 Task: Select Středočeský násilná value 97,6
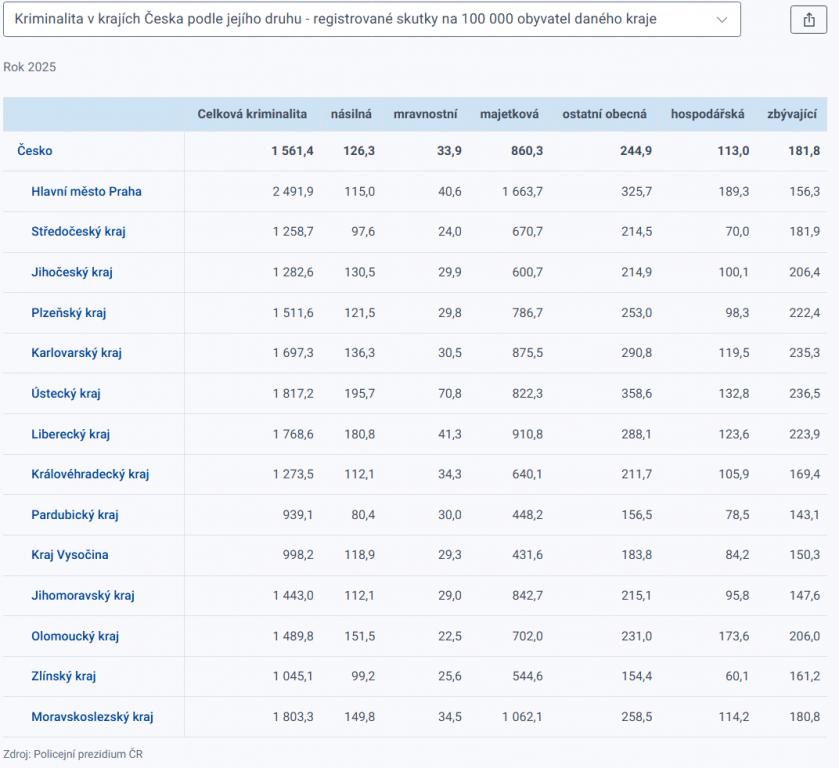363,232
